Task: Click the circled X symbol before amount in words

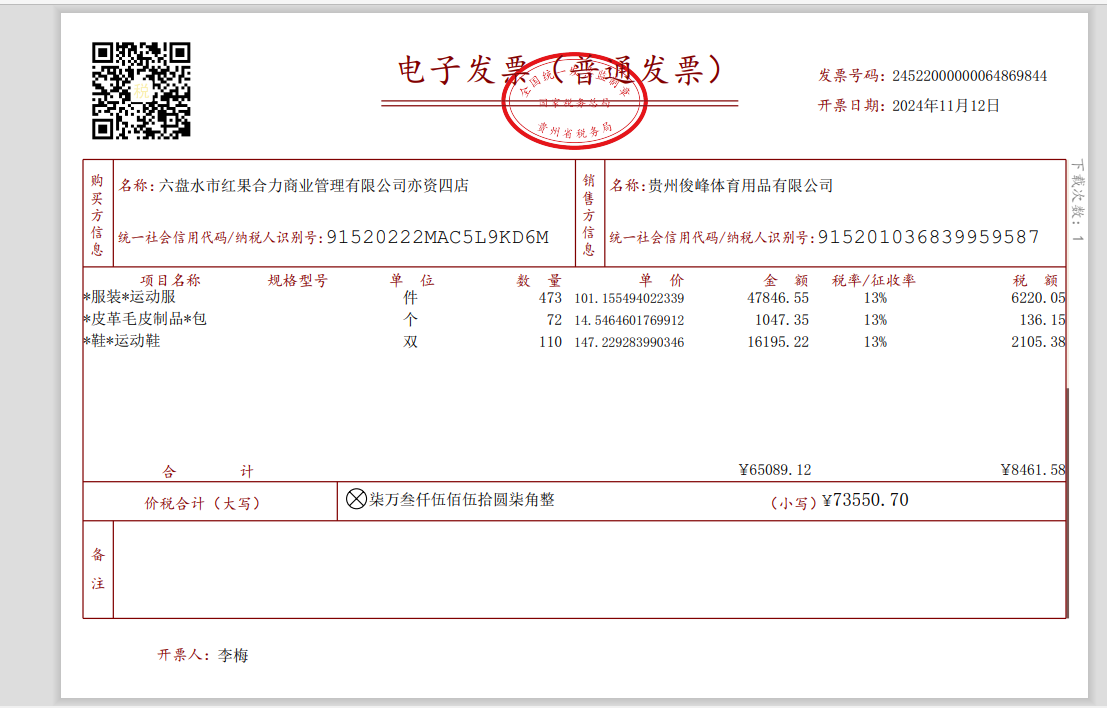Action: coord(356,500)
